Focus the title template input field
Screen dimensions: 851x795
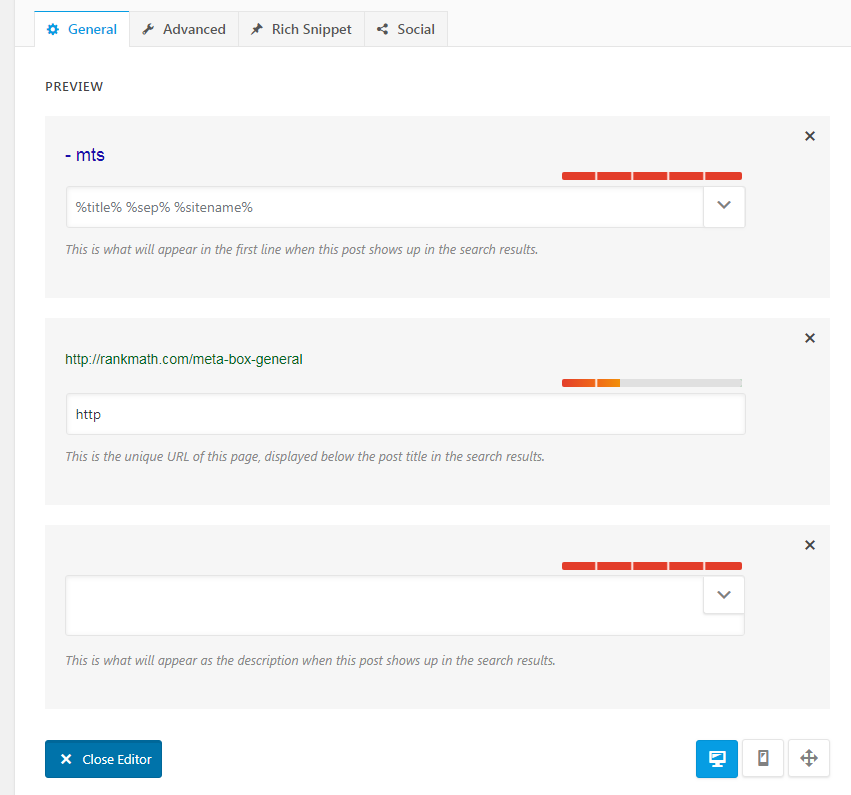385,207
